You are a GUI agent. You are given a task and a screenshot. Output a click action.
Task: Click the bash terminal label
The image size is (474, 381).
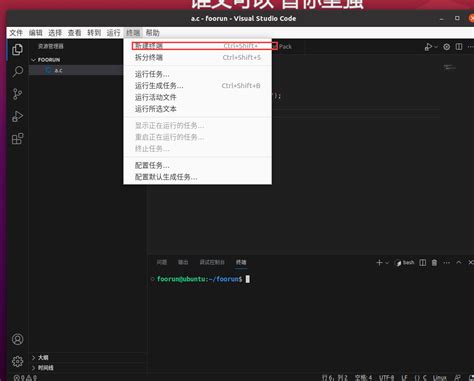coord(409,263)
